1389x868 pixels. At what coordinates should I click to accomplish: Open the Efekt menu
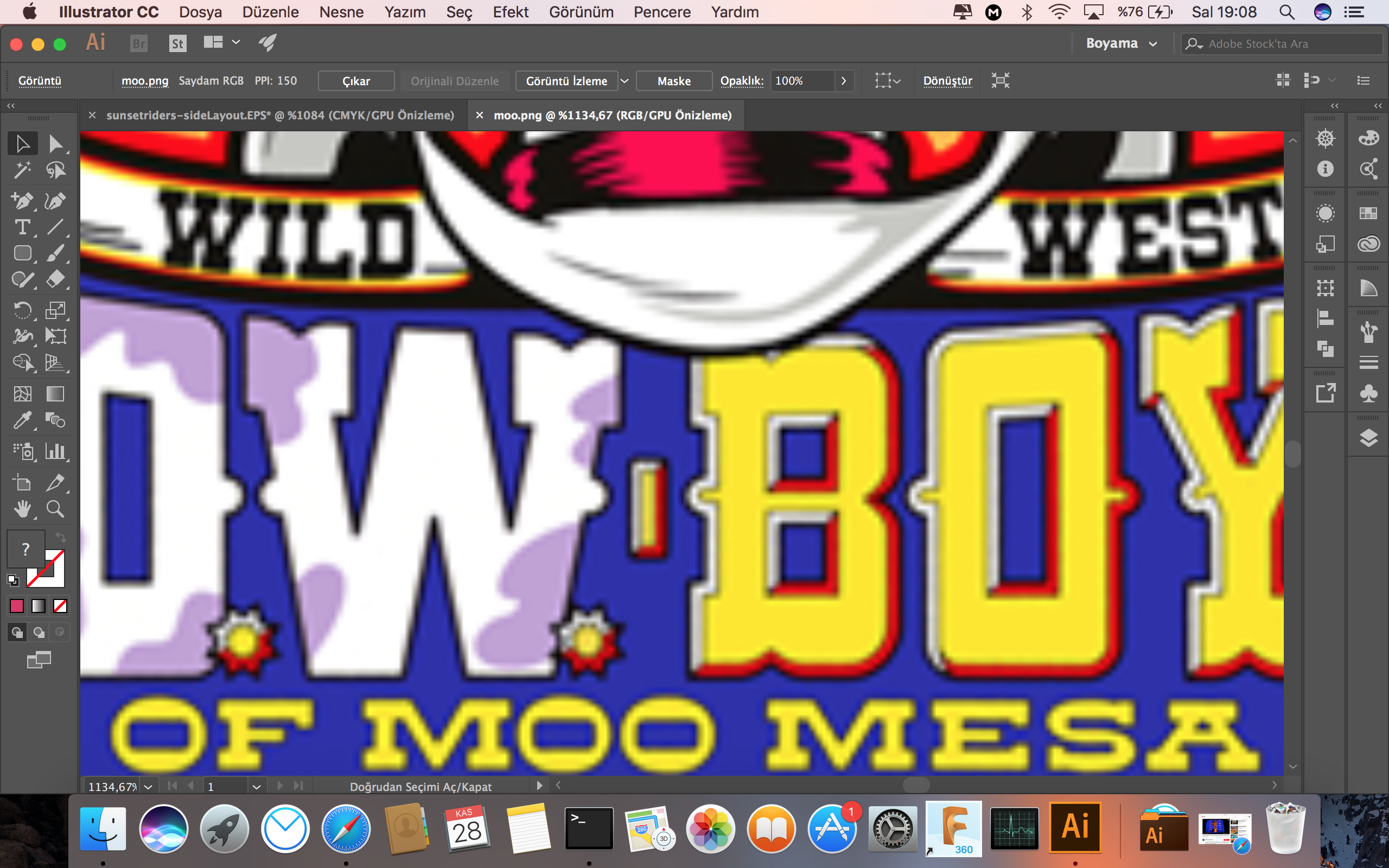[x=510, y=12]
